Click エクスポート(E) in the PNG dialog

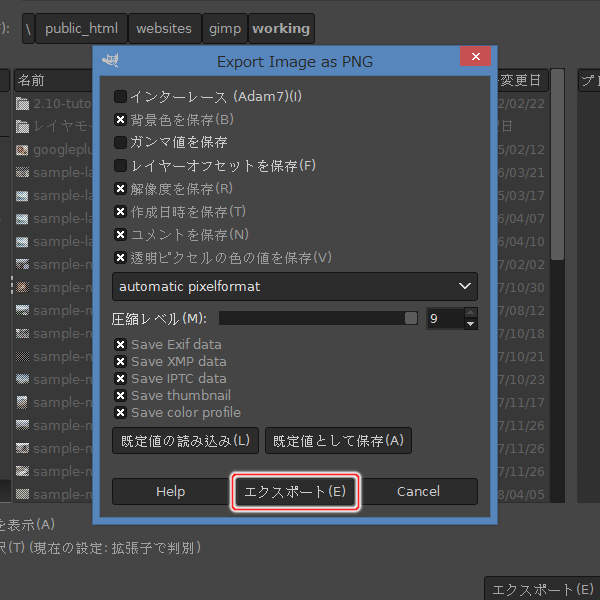[295, 492]
